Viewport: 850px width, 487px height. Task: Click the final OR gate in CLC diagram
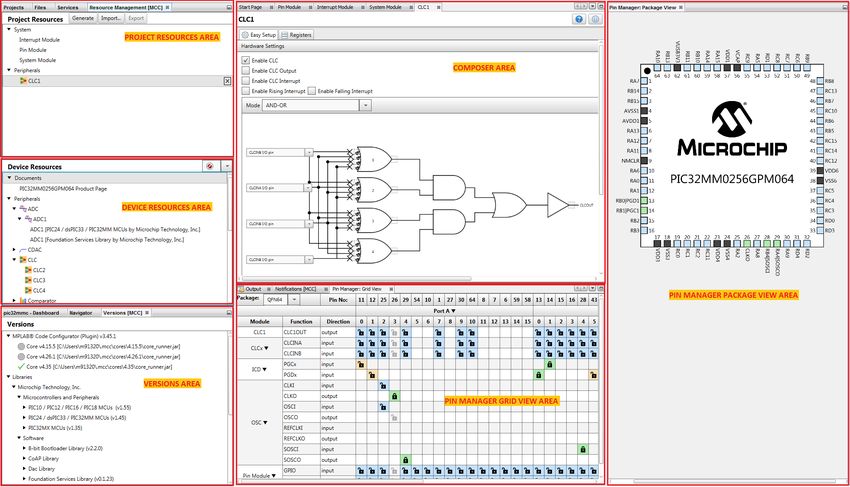[x=509, y=205]
